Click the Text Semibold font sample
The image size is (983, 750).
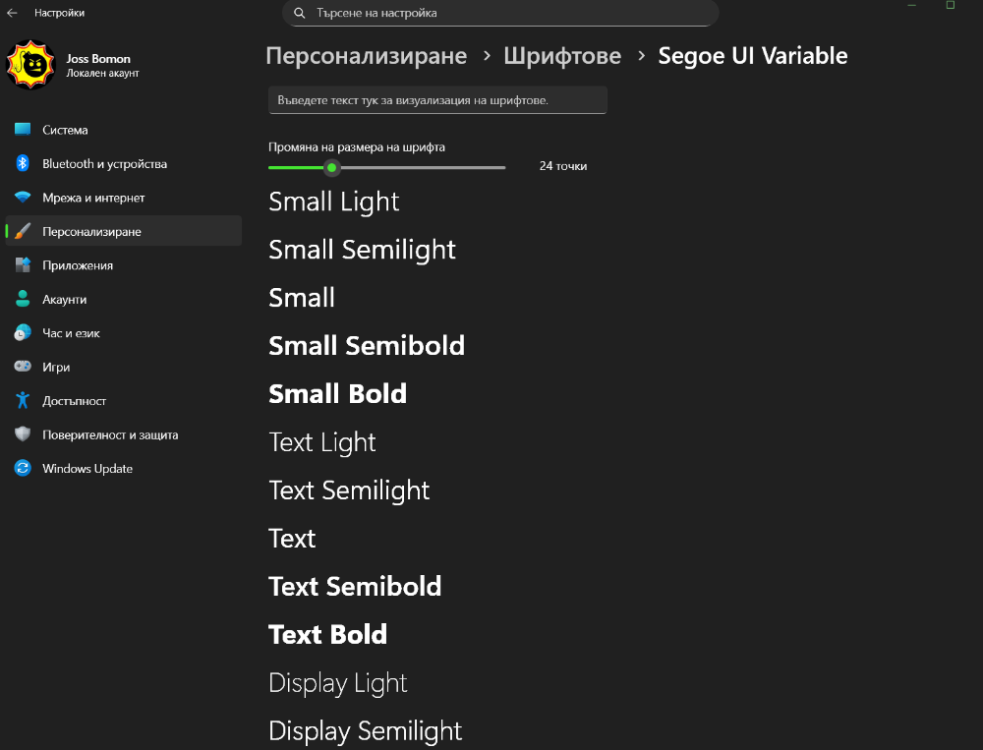tap(355, 587)
